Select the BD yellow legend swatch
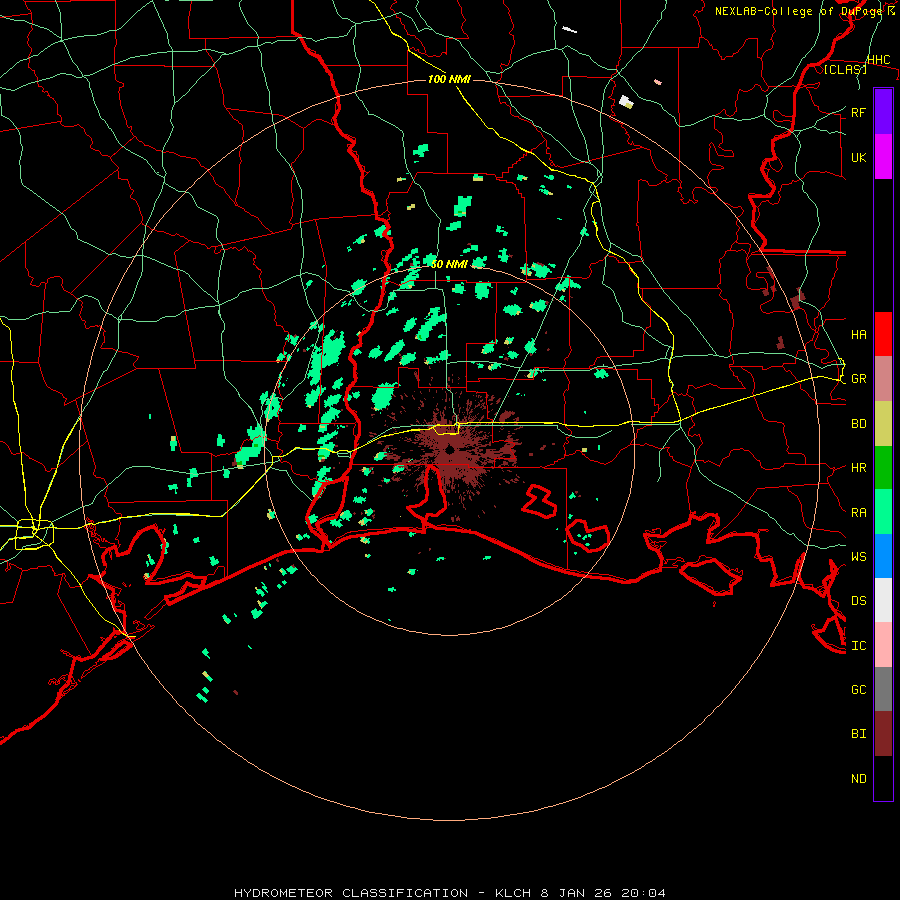 883,424
